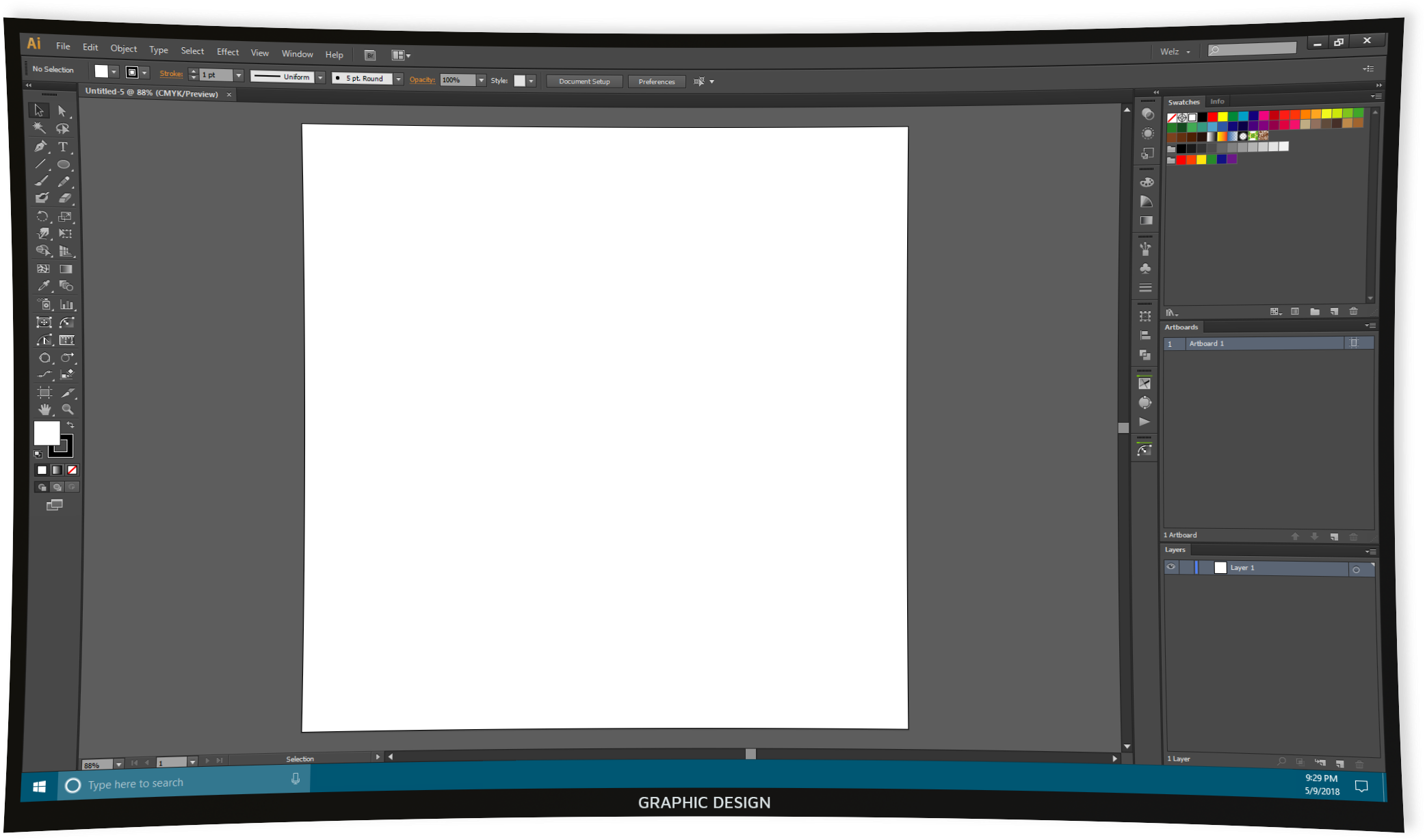The height and width of the screenshot is (840, 1425).
Task: Select the Eyedropper tool
Action: click(x=42, y=285)
